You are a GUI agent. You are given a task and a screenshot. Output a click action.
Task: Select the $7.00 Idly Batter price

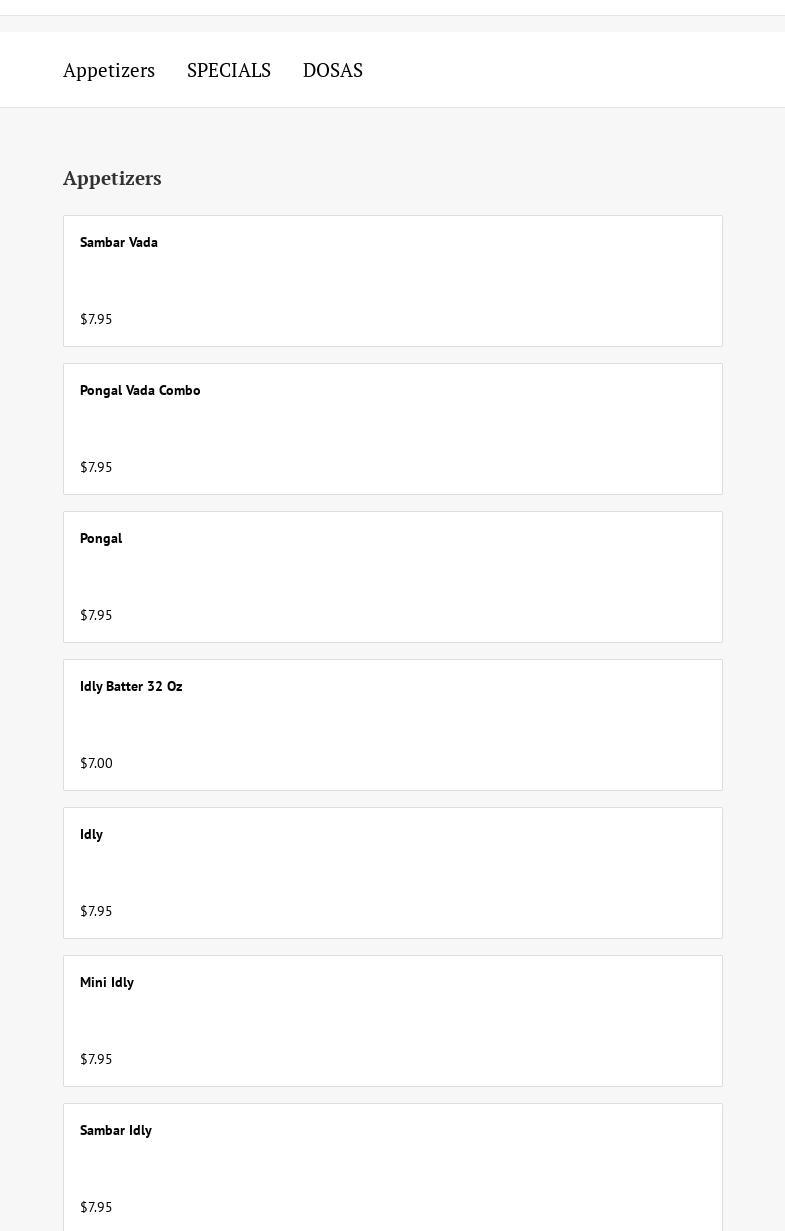[96, 763]
